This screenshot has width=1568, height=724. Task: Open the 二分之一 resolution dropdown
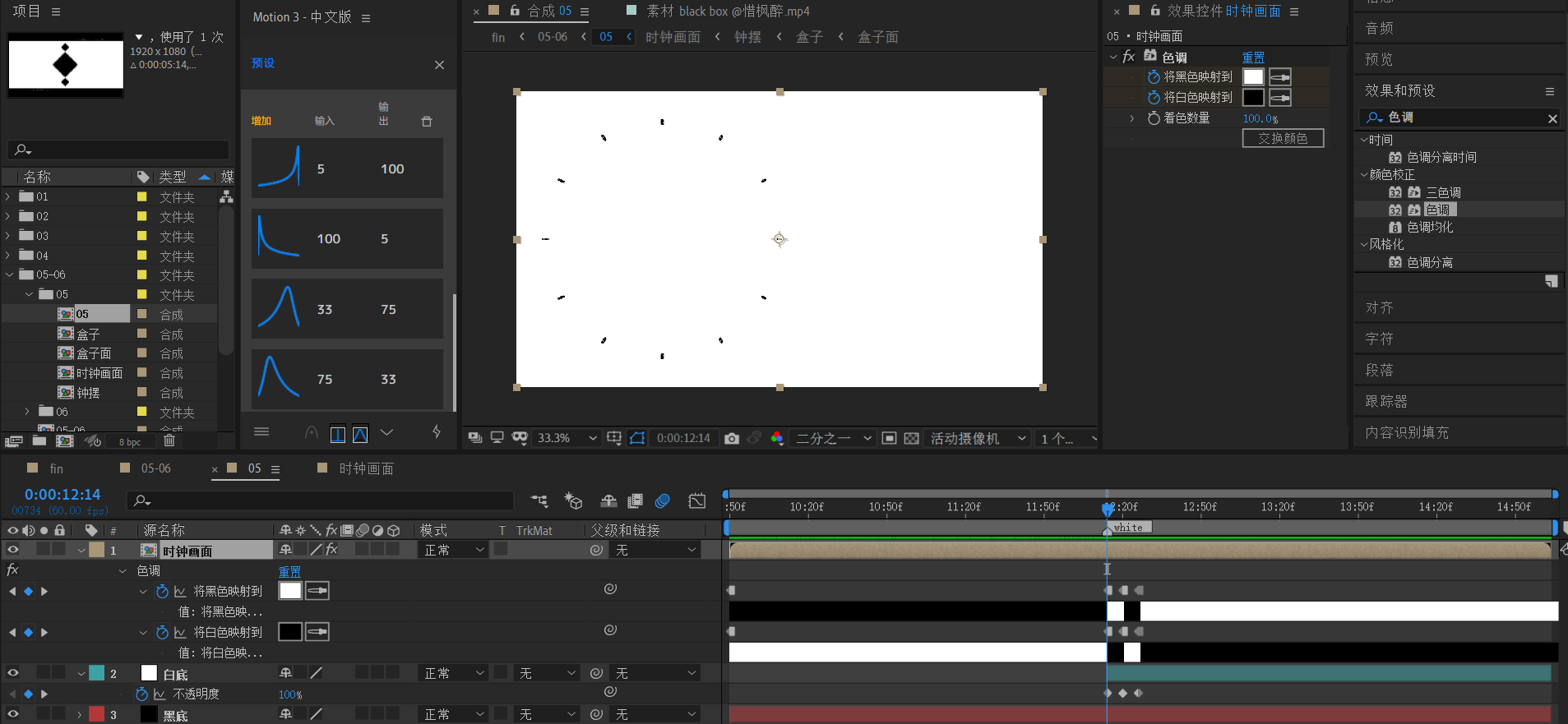coord(833,438)
